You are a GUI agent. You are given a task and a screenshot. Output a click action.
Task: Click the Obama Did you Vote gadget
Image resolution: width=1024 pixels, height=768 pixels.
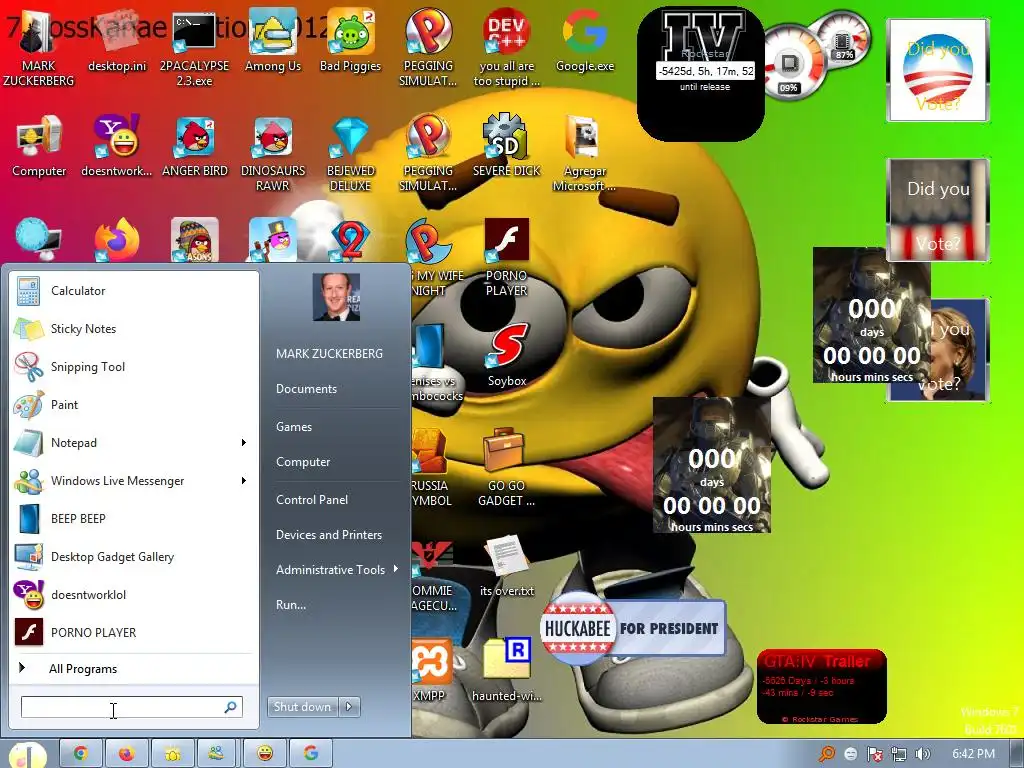coord(938,70)
